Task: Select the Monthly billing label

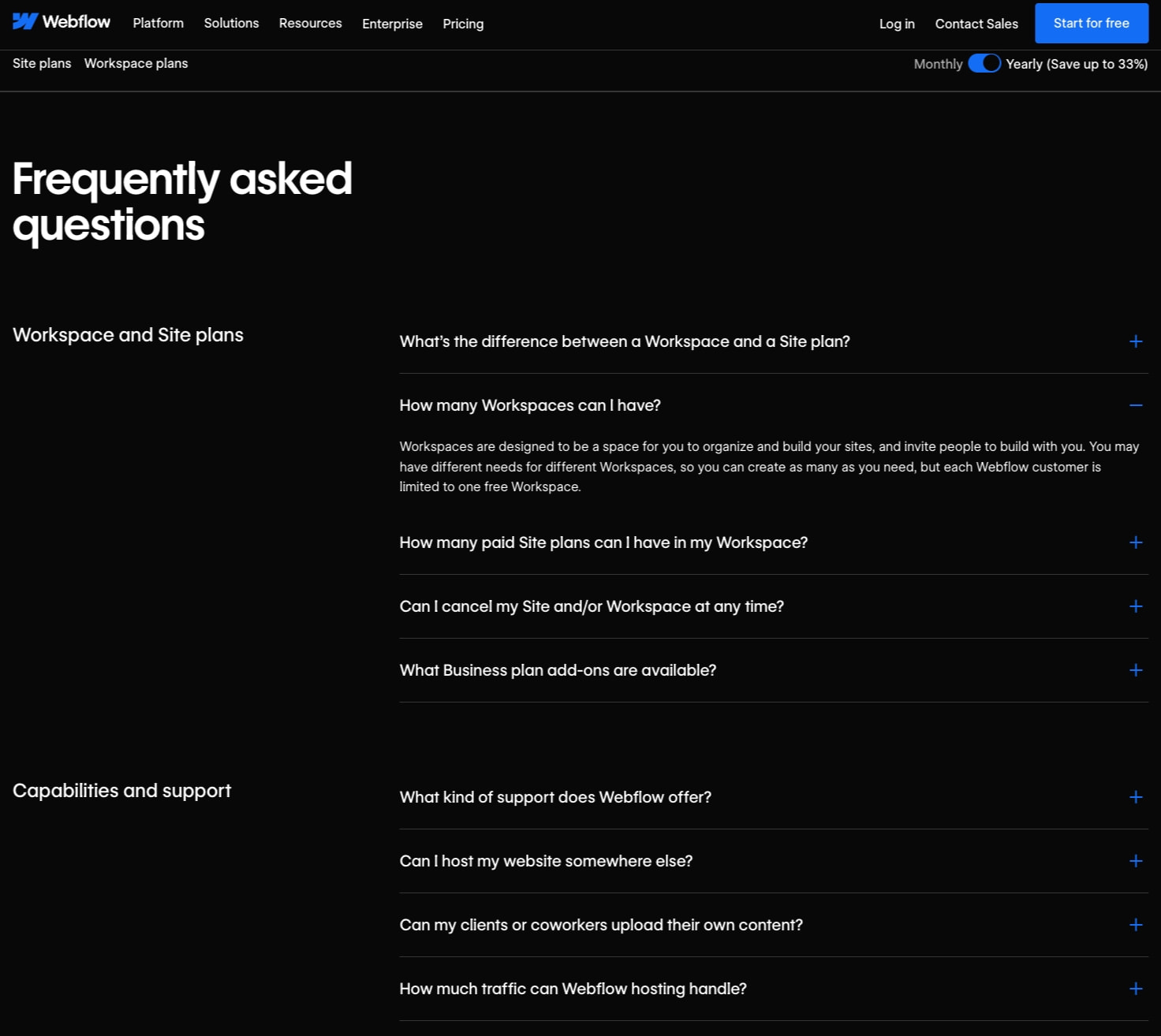Action: tap(938, 64)
